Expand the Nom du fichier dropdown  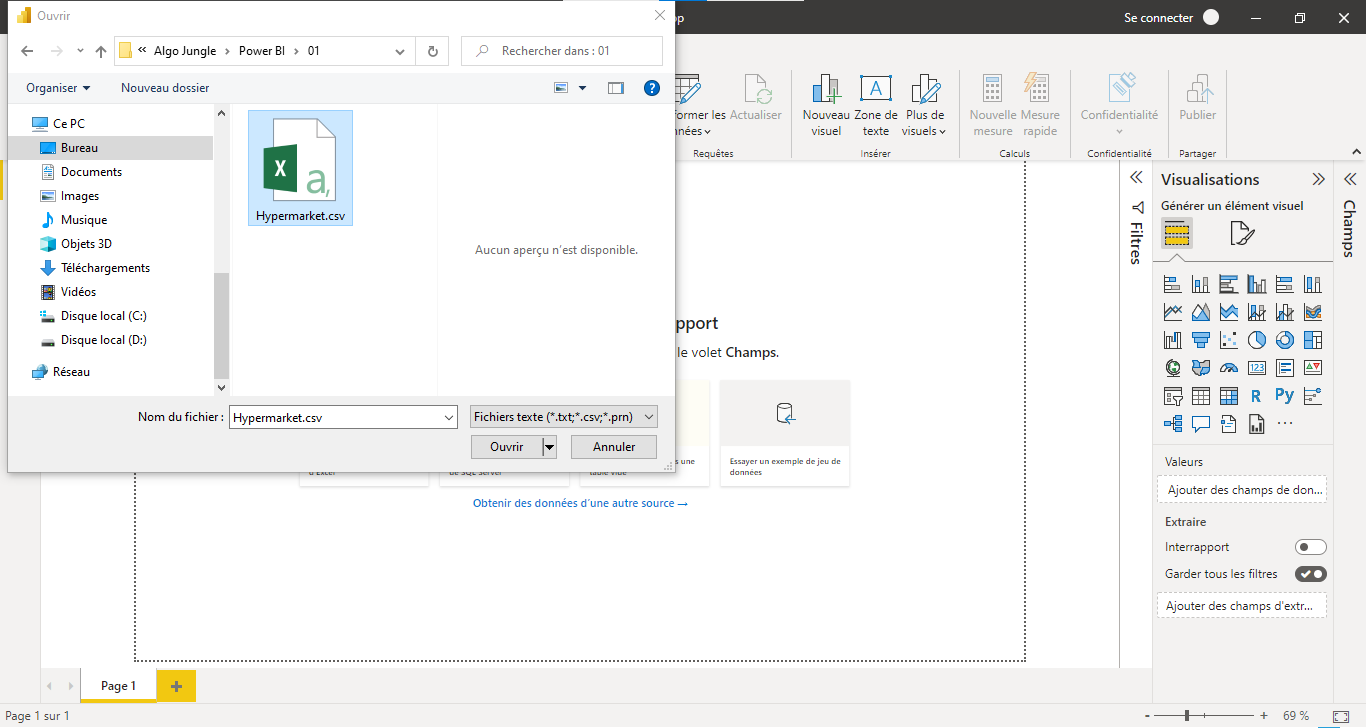tap(448, 417)
